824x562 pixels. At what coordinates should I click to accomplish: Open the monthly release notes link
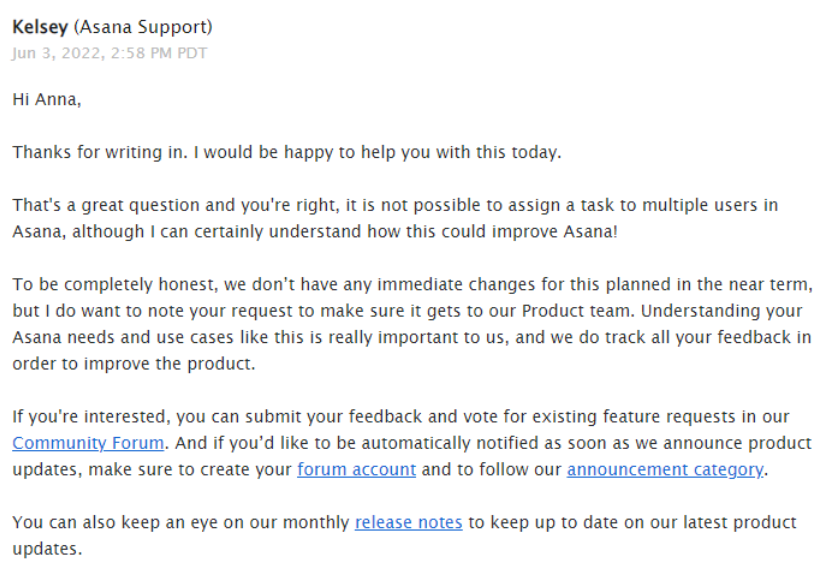408,523
